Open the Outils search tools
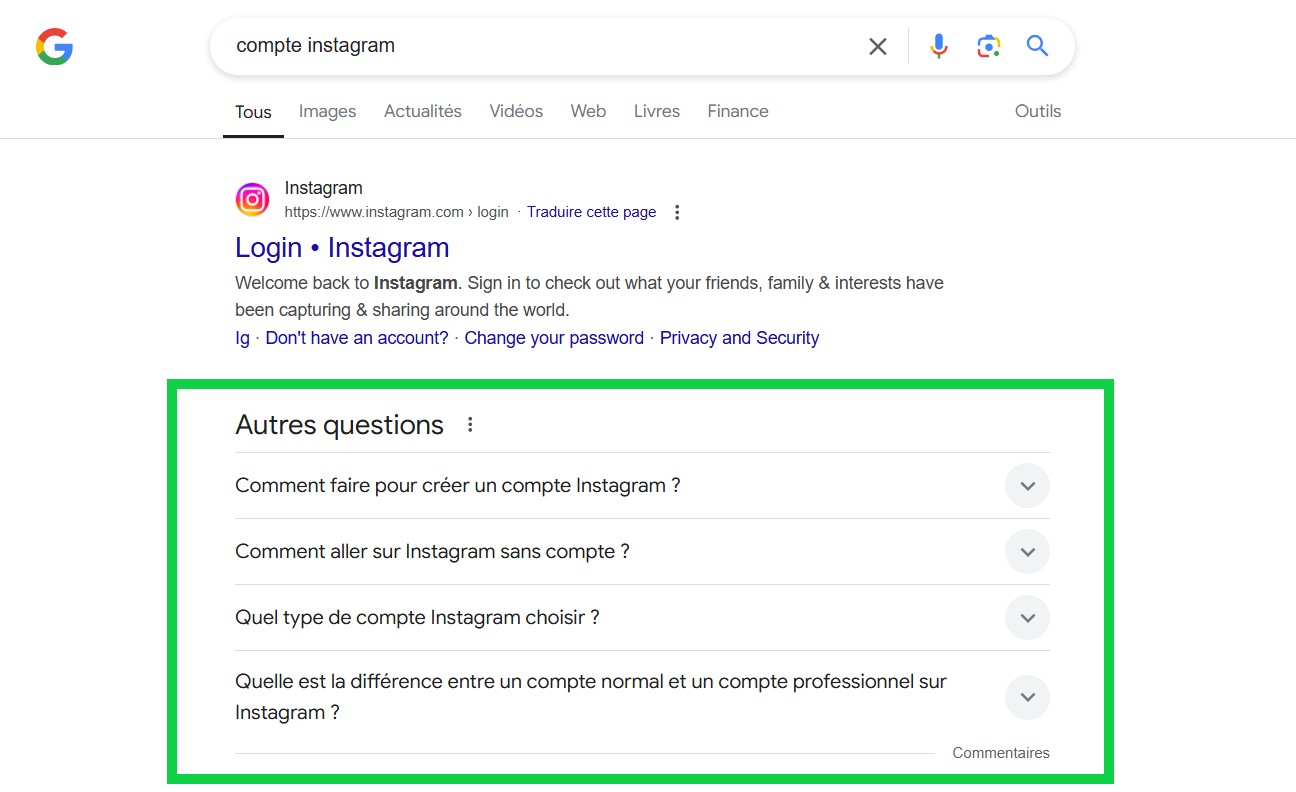Viewport: 1296px width, 792px height. pos(1038,111)
